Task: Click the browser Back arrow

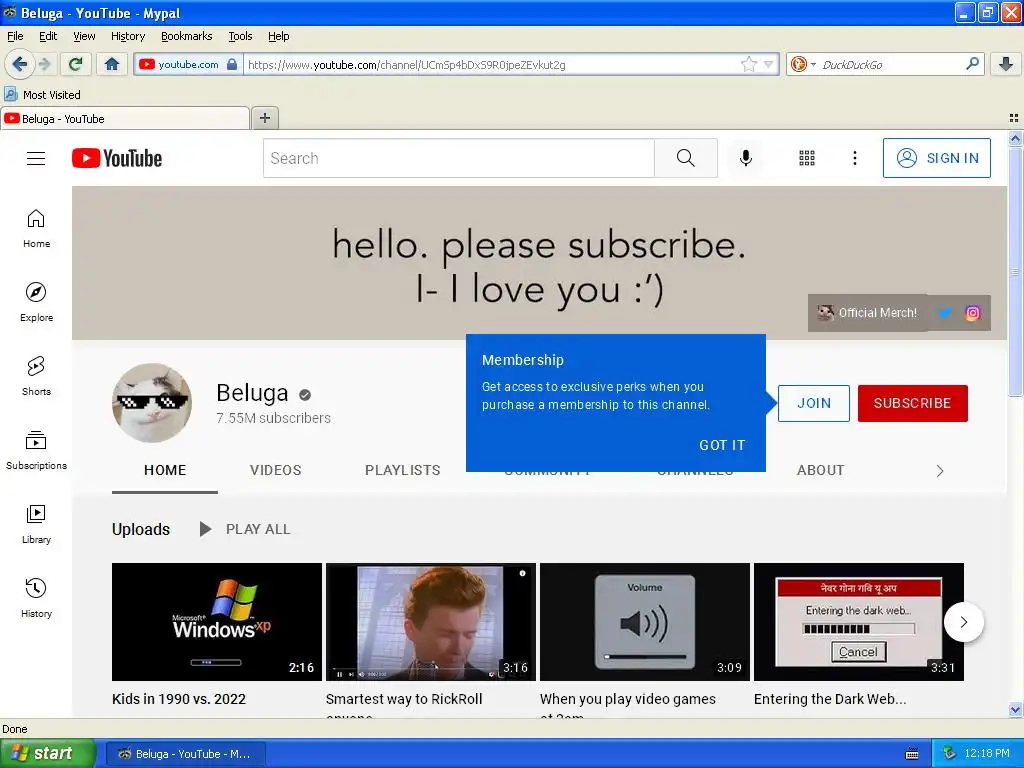Action: pyautogui.click(x=20, y=64)
